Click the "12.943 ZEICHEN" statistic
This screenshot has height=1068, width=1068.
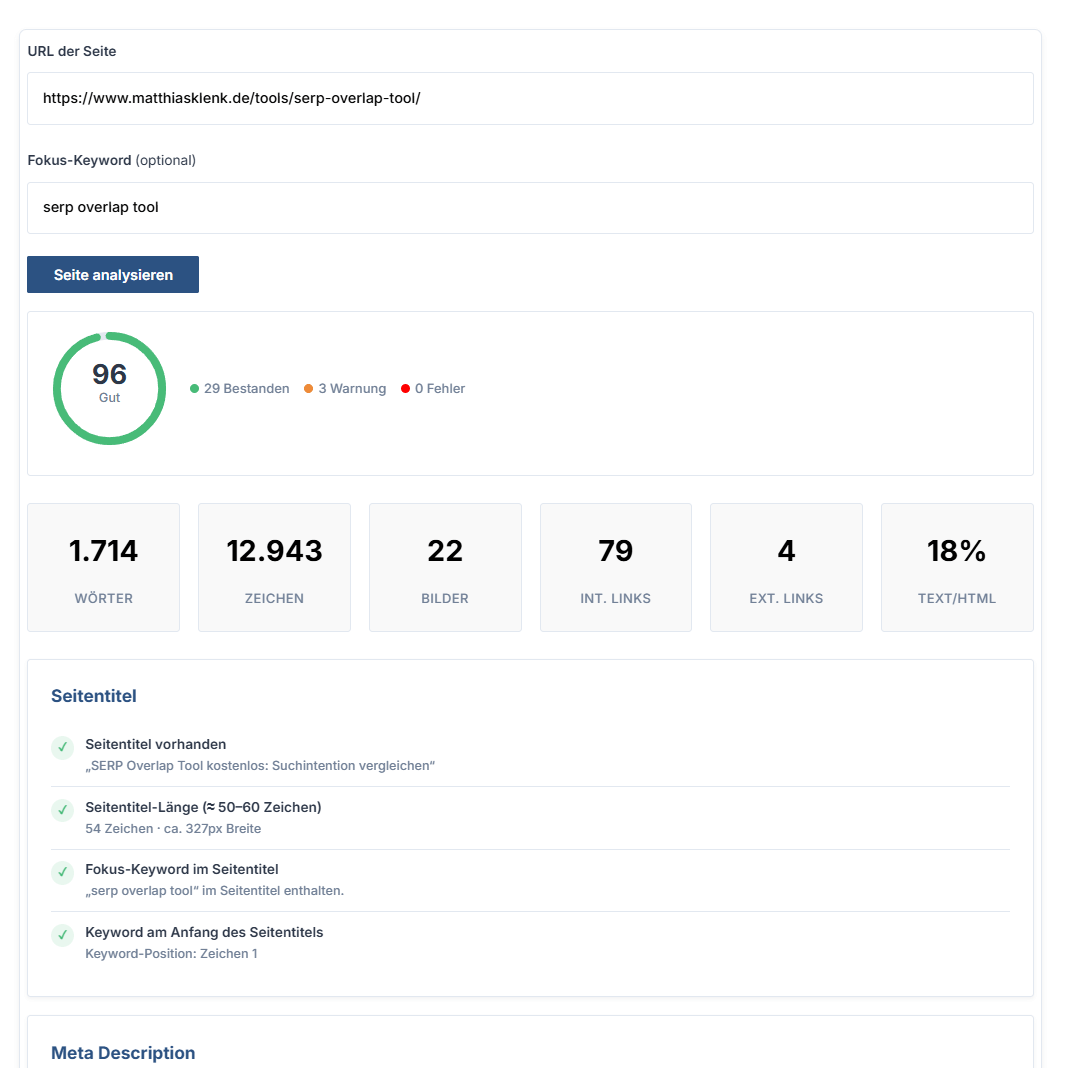point(274,567)
